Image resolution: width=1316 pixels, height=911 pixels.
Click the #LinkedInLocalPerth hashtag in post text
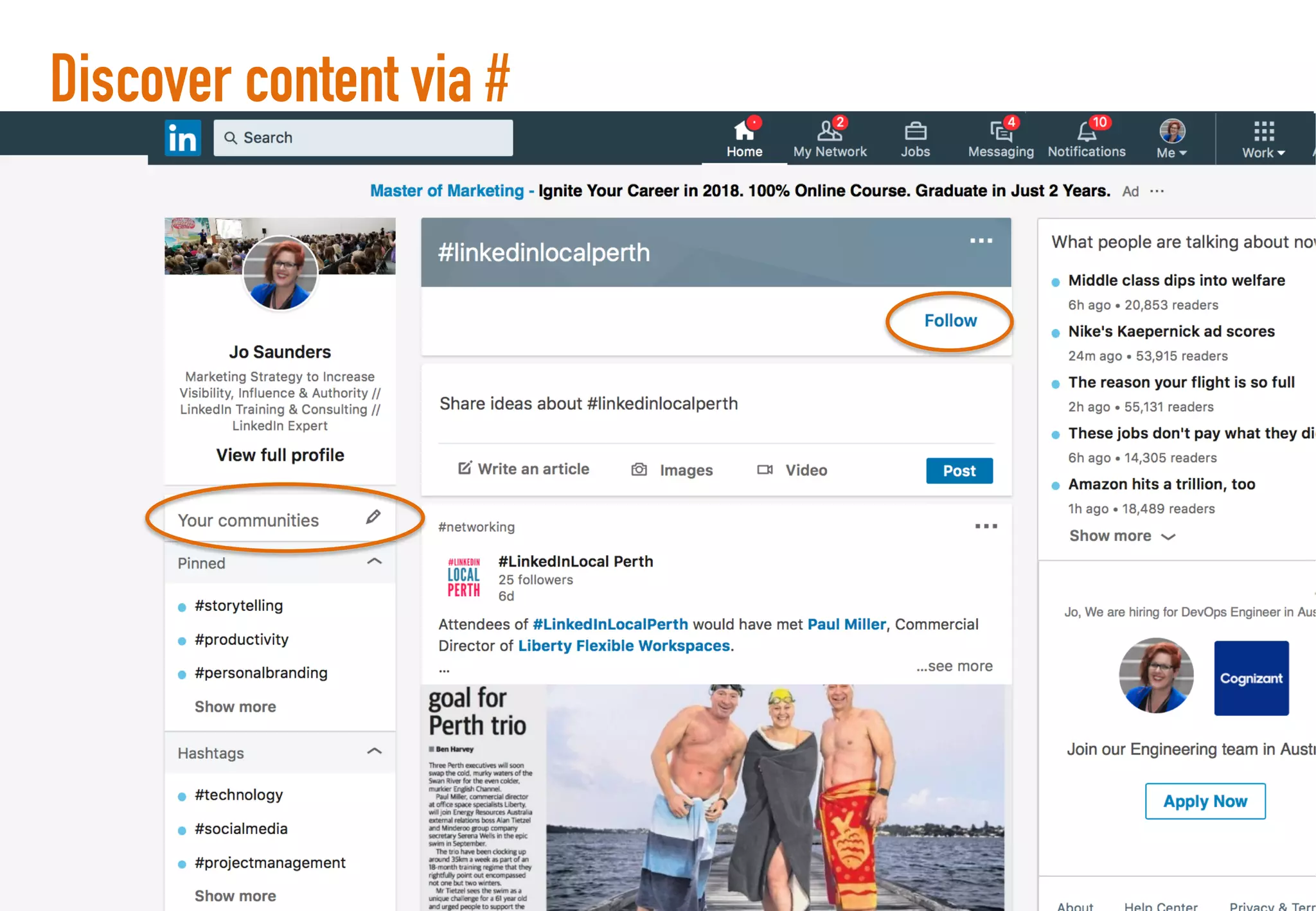[x=610, y=624]
